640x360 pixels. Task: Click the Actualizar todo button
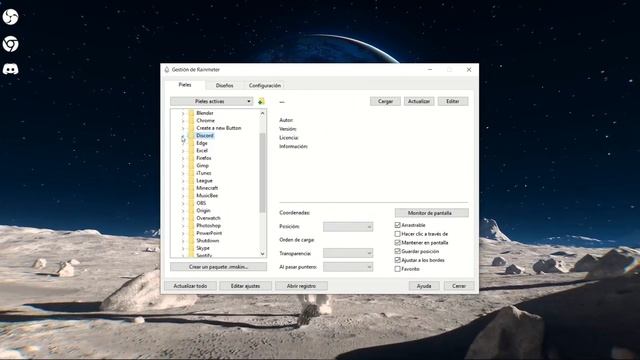click(x=190, y=286)
